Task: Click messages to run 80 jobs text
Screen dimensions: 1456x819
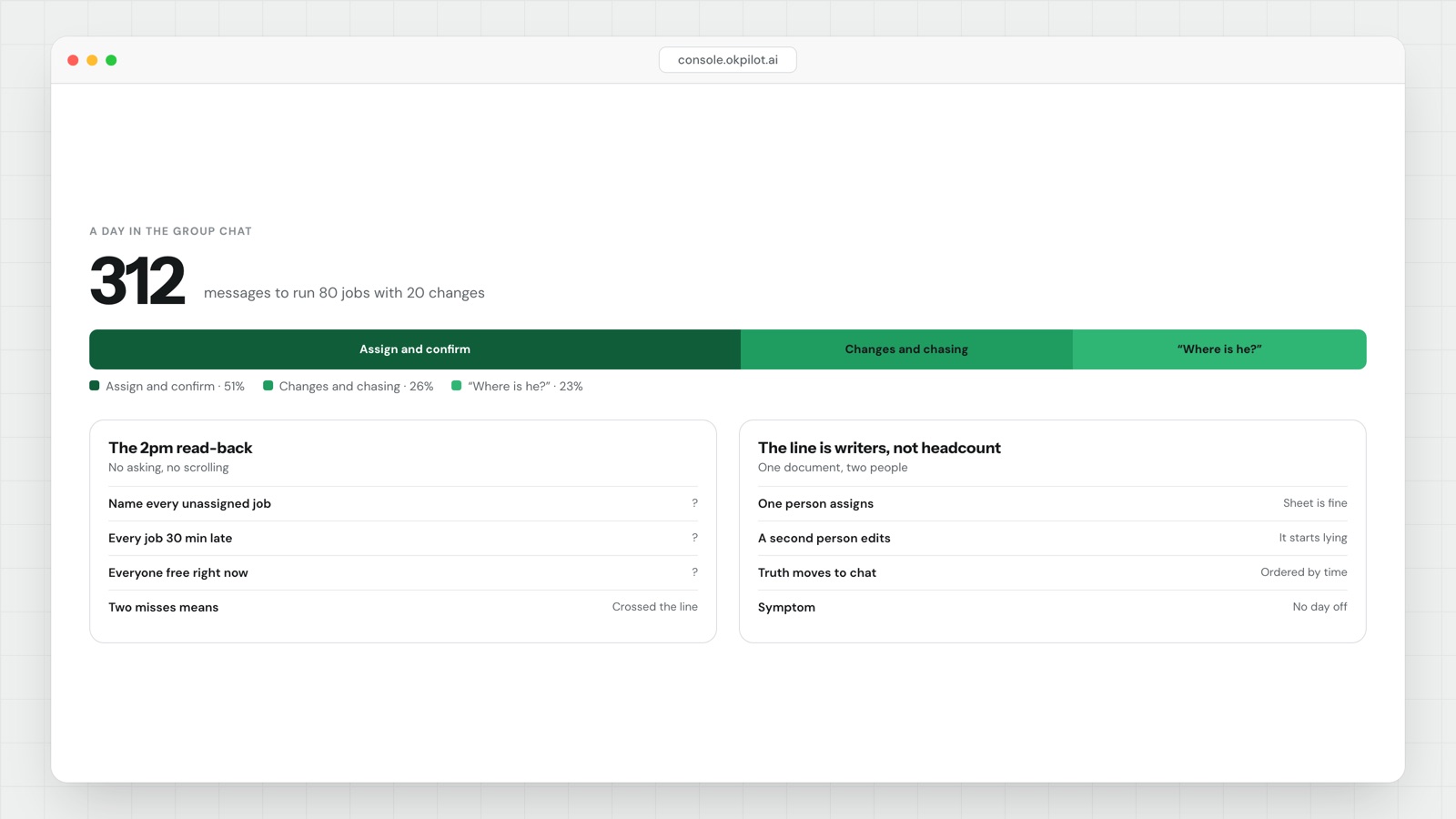Action: pos(344,293)
